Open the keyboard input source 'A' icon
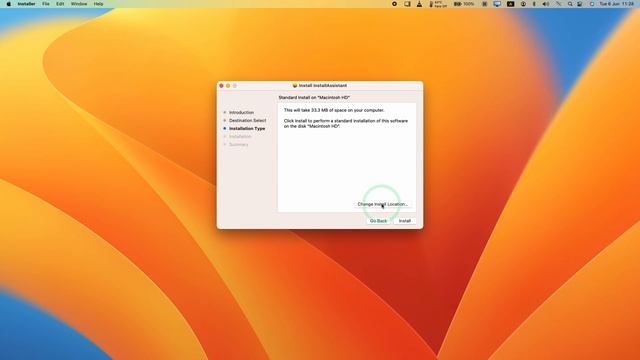The image size is (640, 360). (x=510, y=4)
